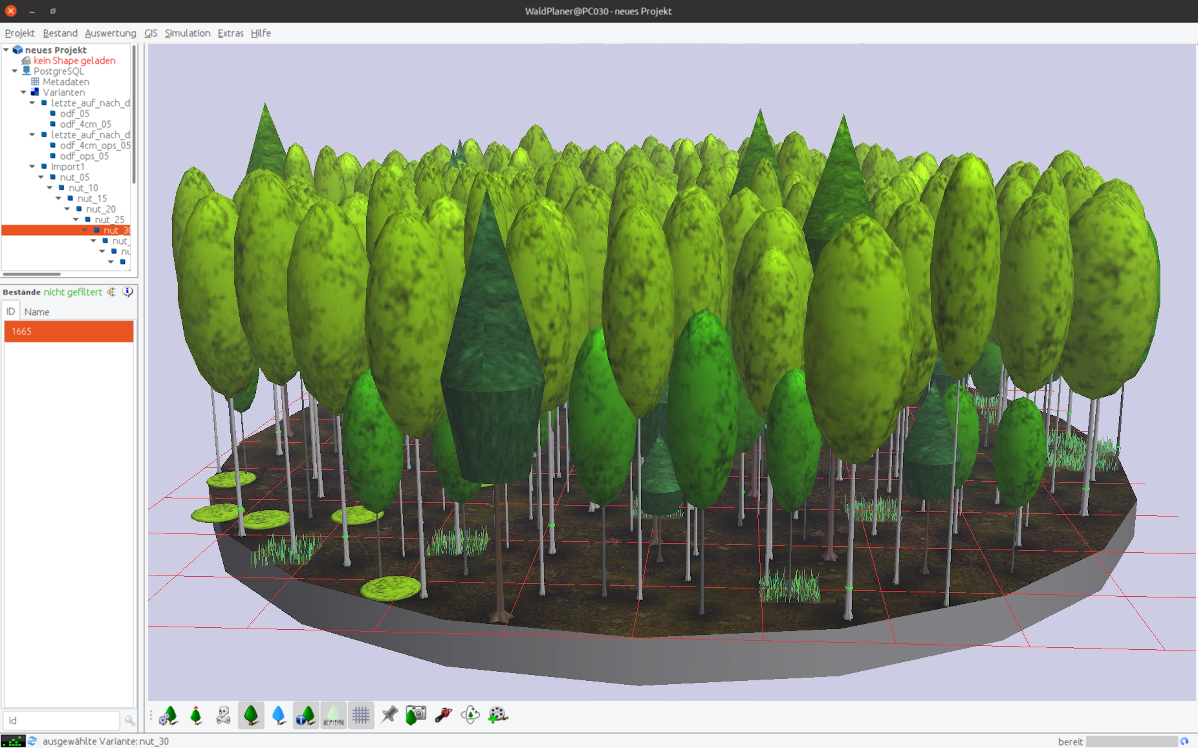Collapse the import1 tree node
This screenshot has width=1198, height=748.
pyautogui.click(x=31, y=166)
